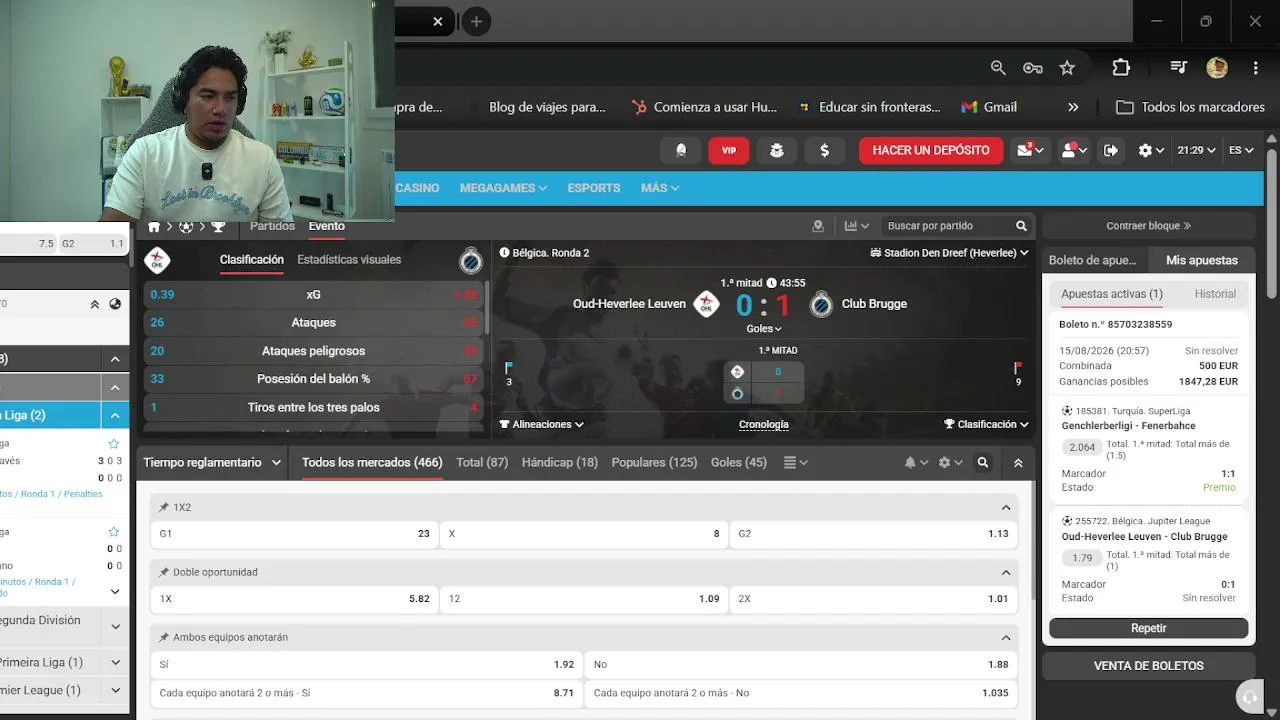
Task: Click the mascot icon next to VIP
Action: (x=776, y=150)
